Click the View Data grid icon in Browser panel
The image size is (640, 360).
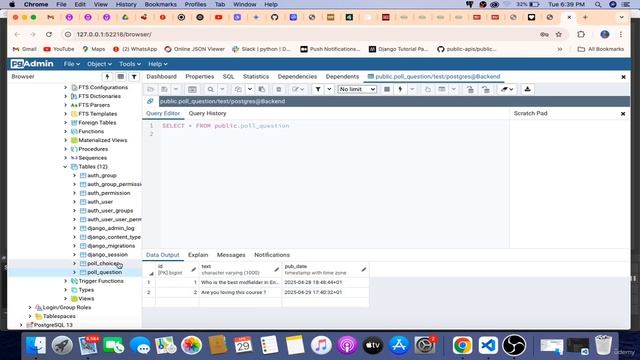point(120,77)
